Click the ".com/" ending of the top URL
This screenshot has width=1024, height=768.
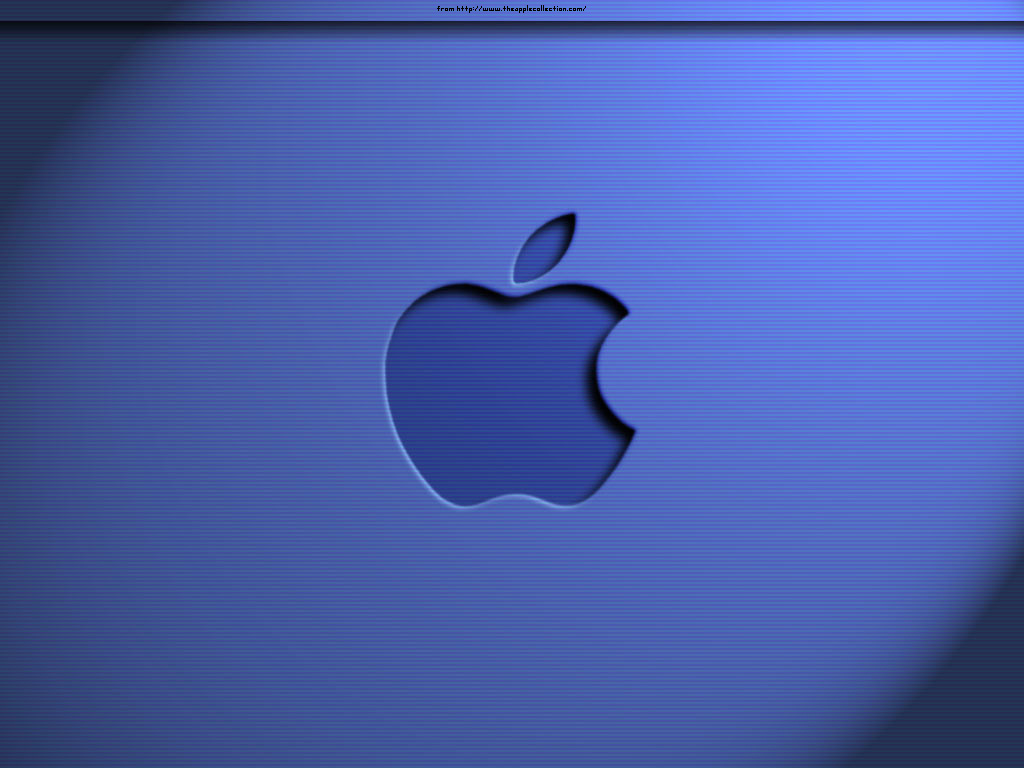(x=576, y=9)
